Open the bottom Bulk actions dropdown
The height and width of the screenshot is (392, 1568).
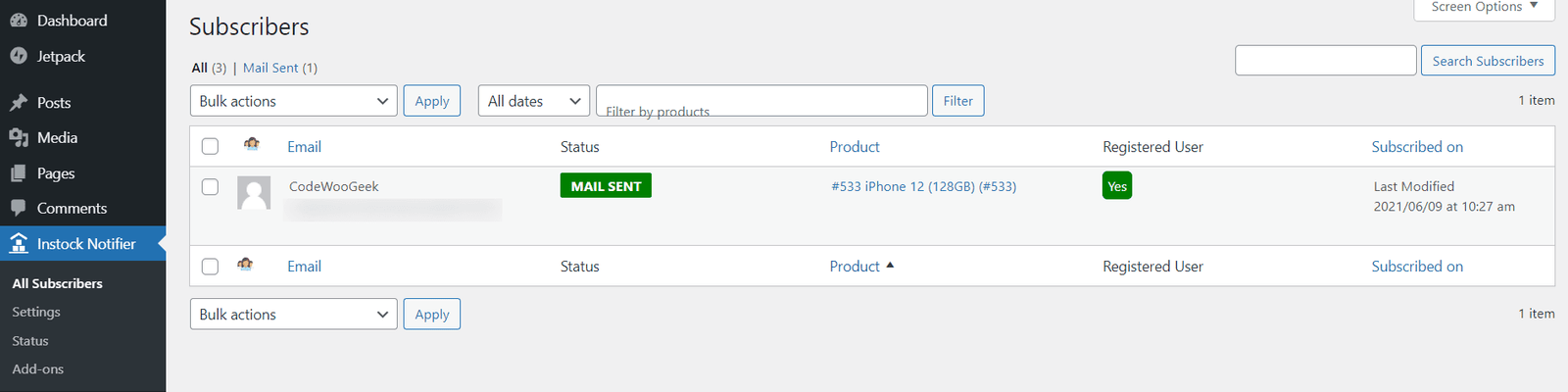pos(294,314)
